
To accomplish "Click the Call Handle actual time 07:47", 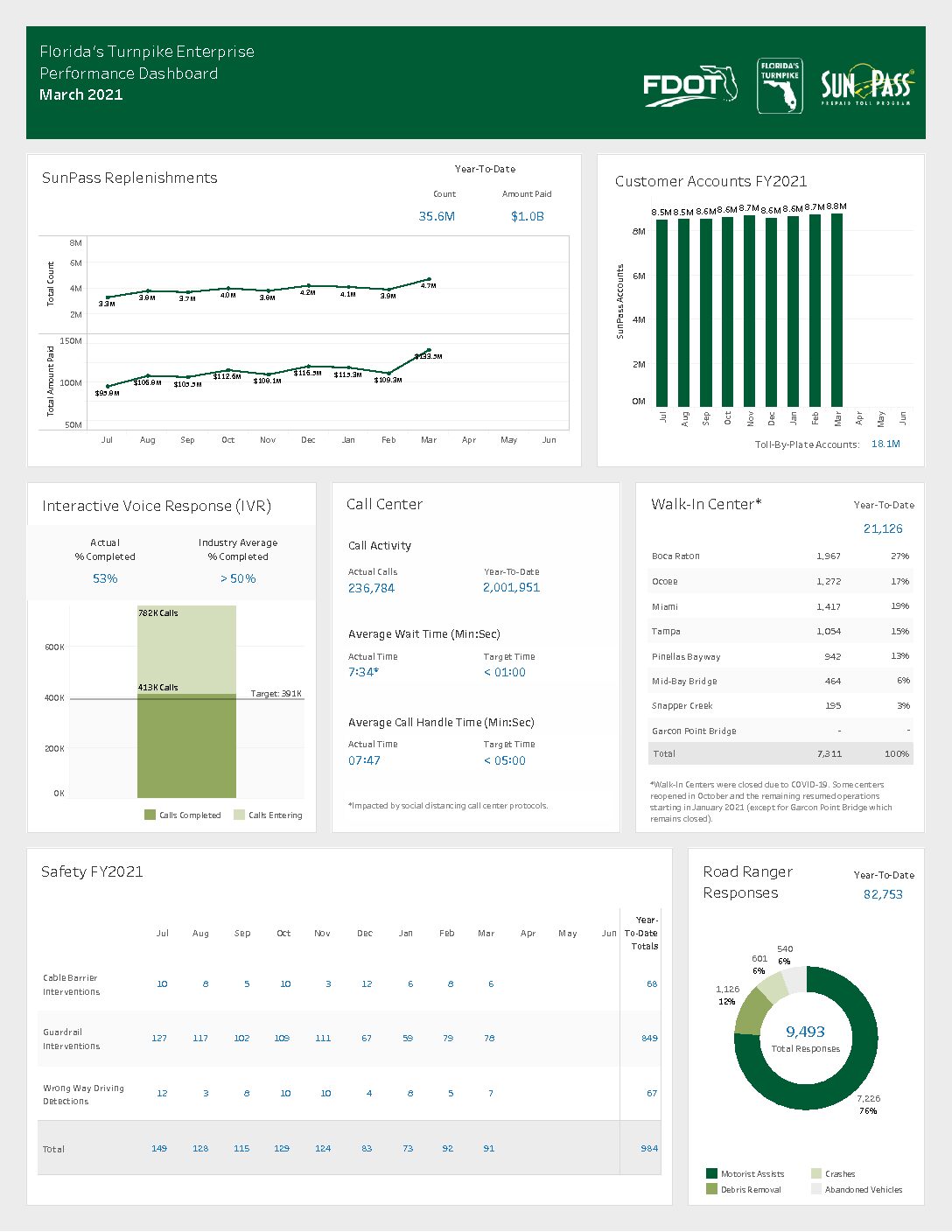I will [x=364, y=760].
